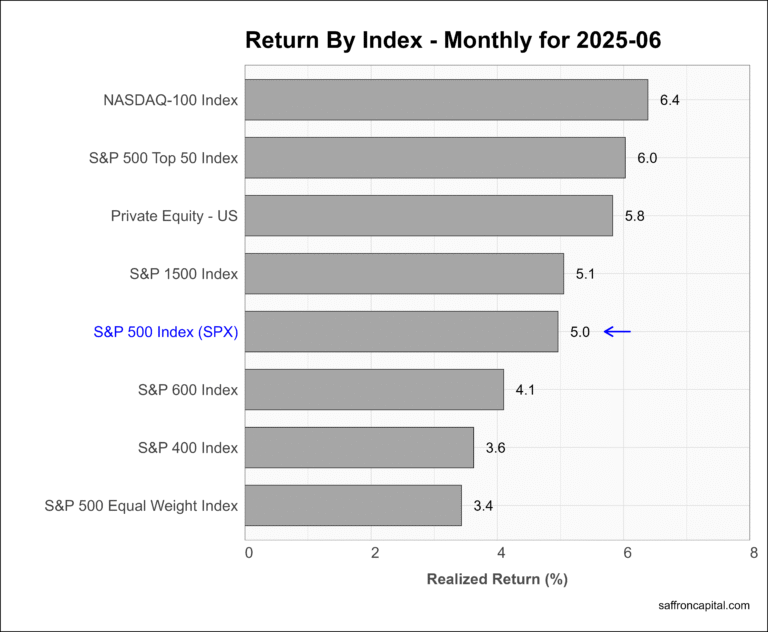Select the NASDAQ-100 Index bar

coord(446,100)
